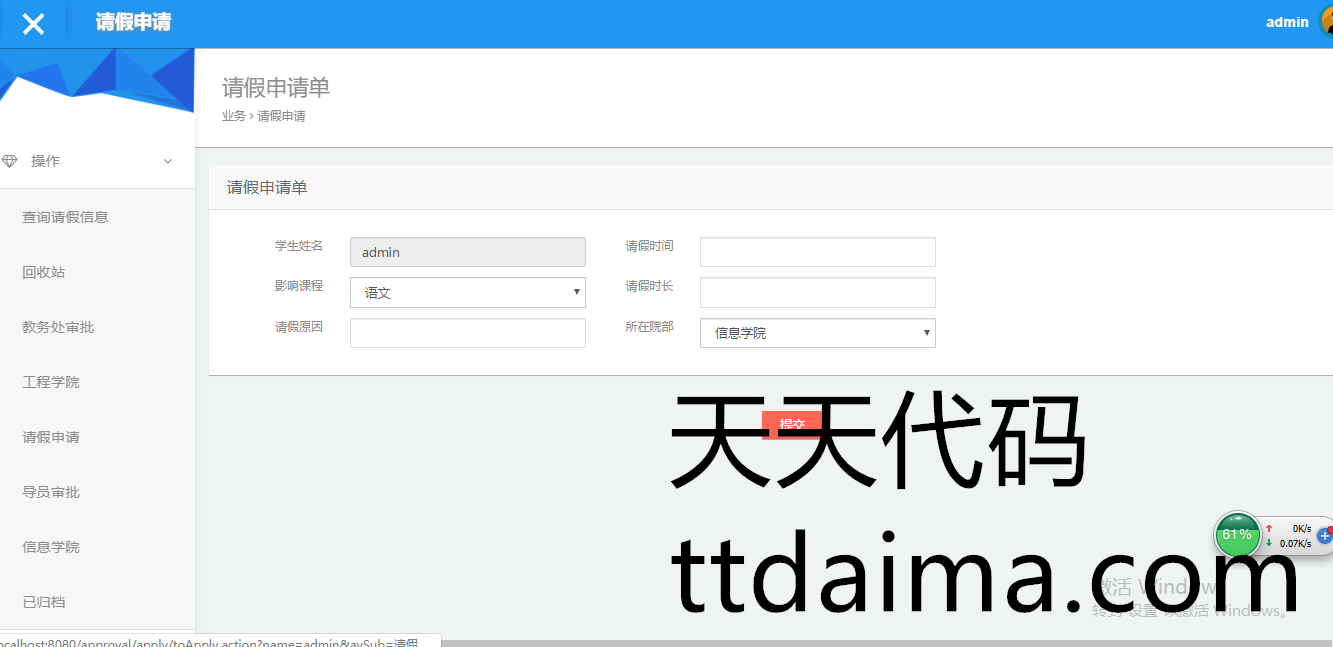Click the diamond icon beside 操作
The height and width of the screenshot is (647, 1333).
click(10, 161)
